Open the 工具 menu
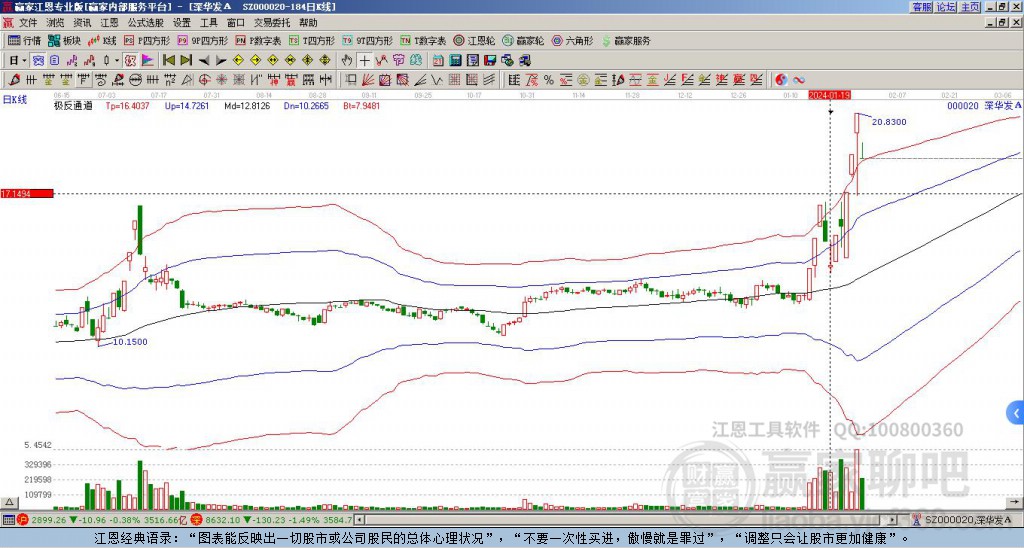The height and width of the screenshot is (548, 1024). pos(209,23)
